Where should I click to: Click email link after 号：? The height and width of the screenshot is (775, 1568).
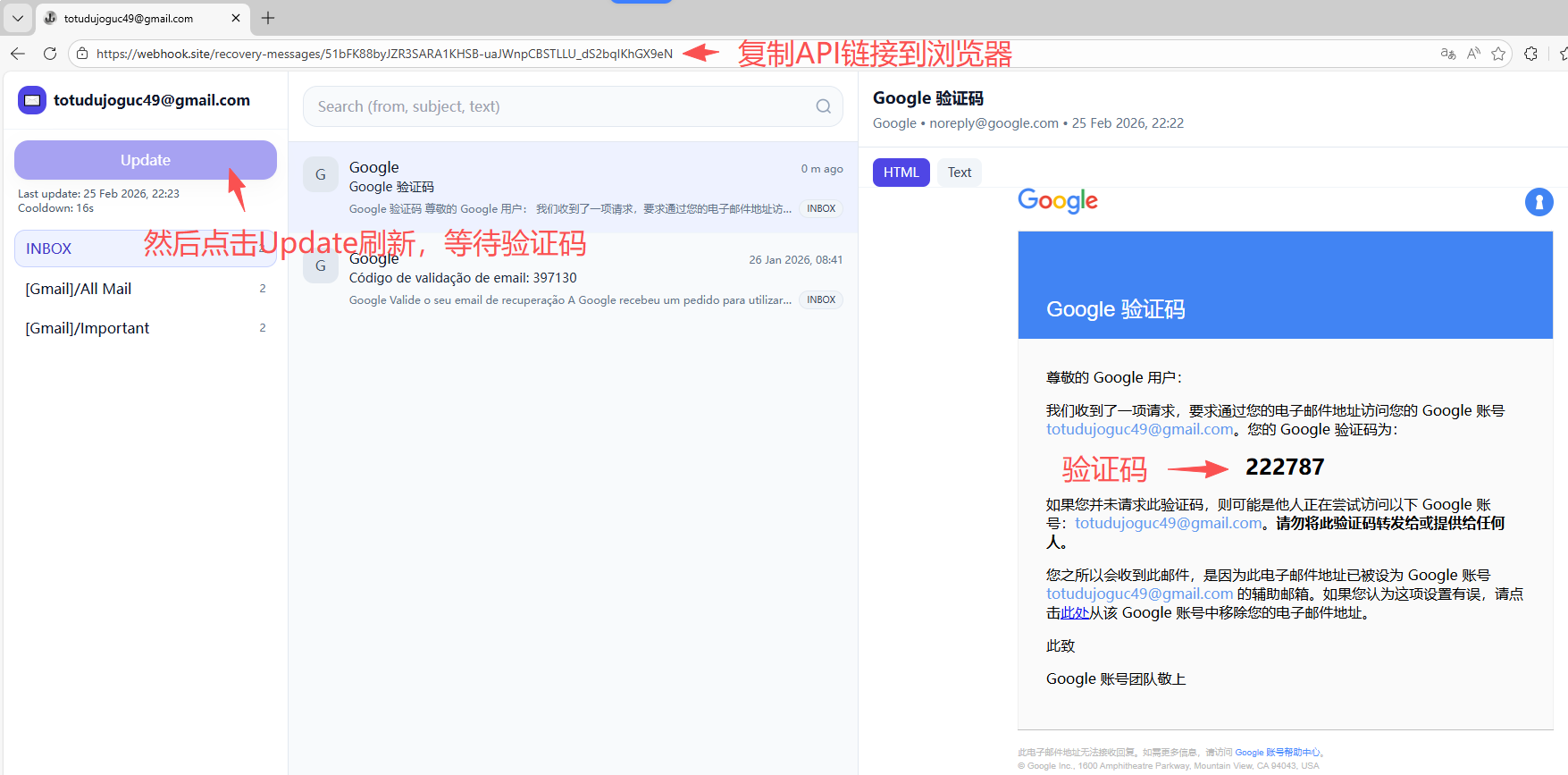[1168, 523]
